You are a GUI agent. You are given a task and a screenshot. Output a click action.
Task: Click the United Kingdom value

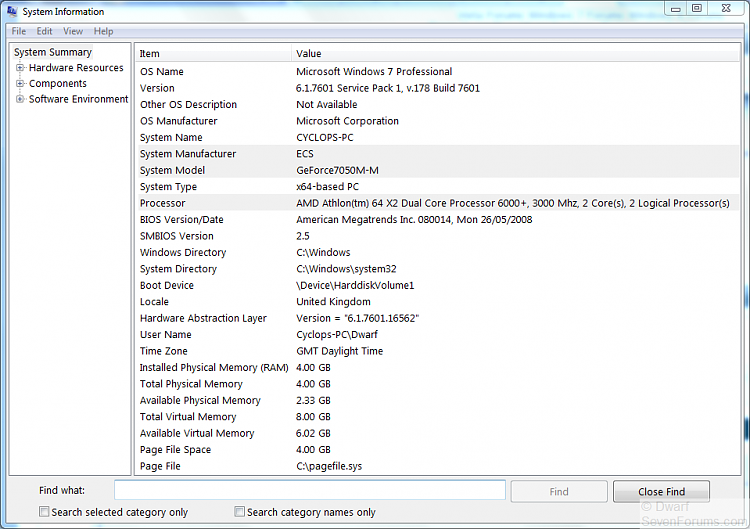(333, 302)
